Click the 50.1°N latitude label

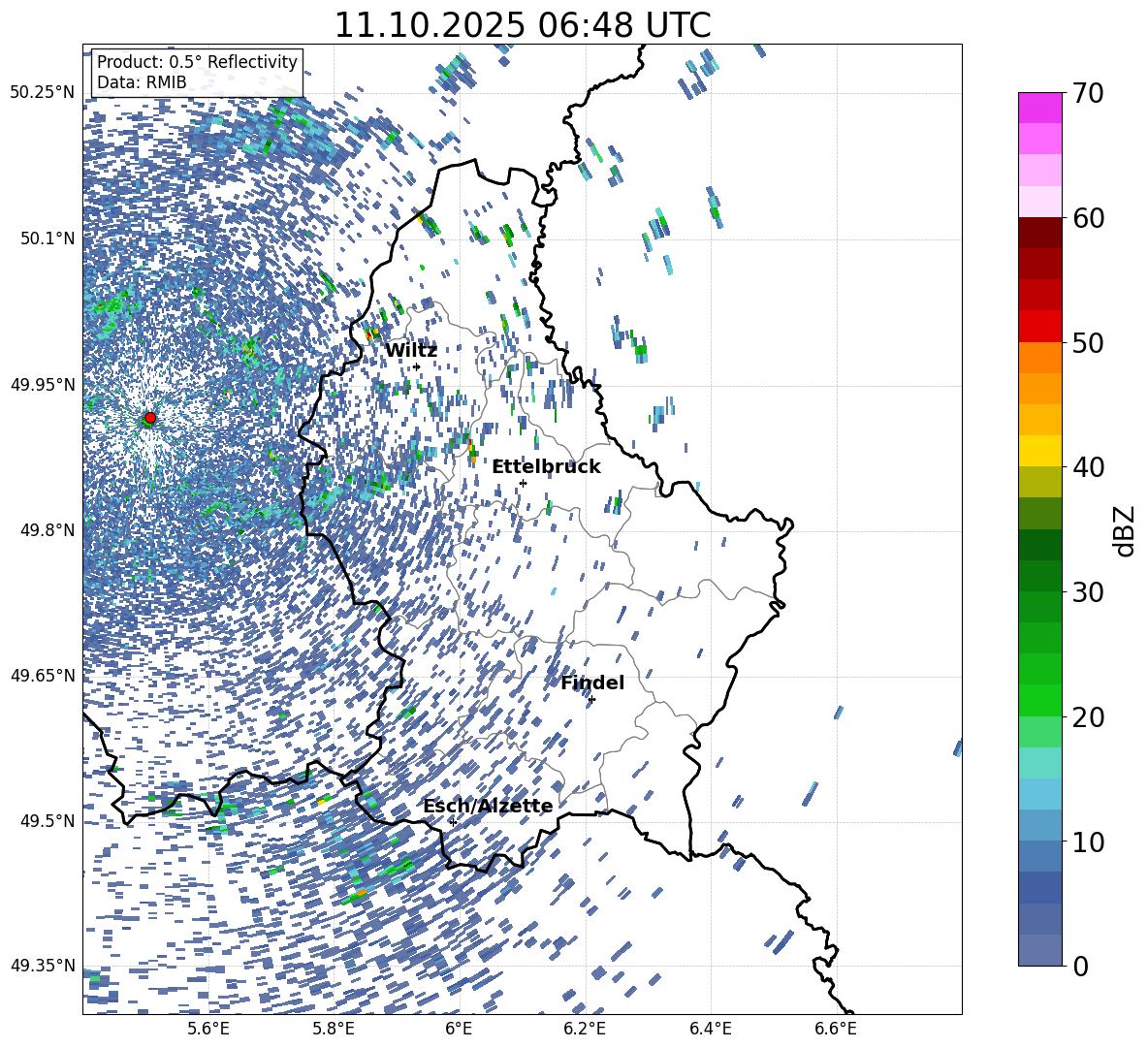47,238
